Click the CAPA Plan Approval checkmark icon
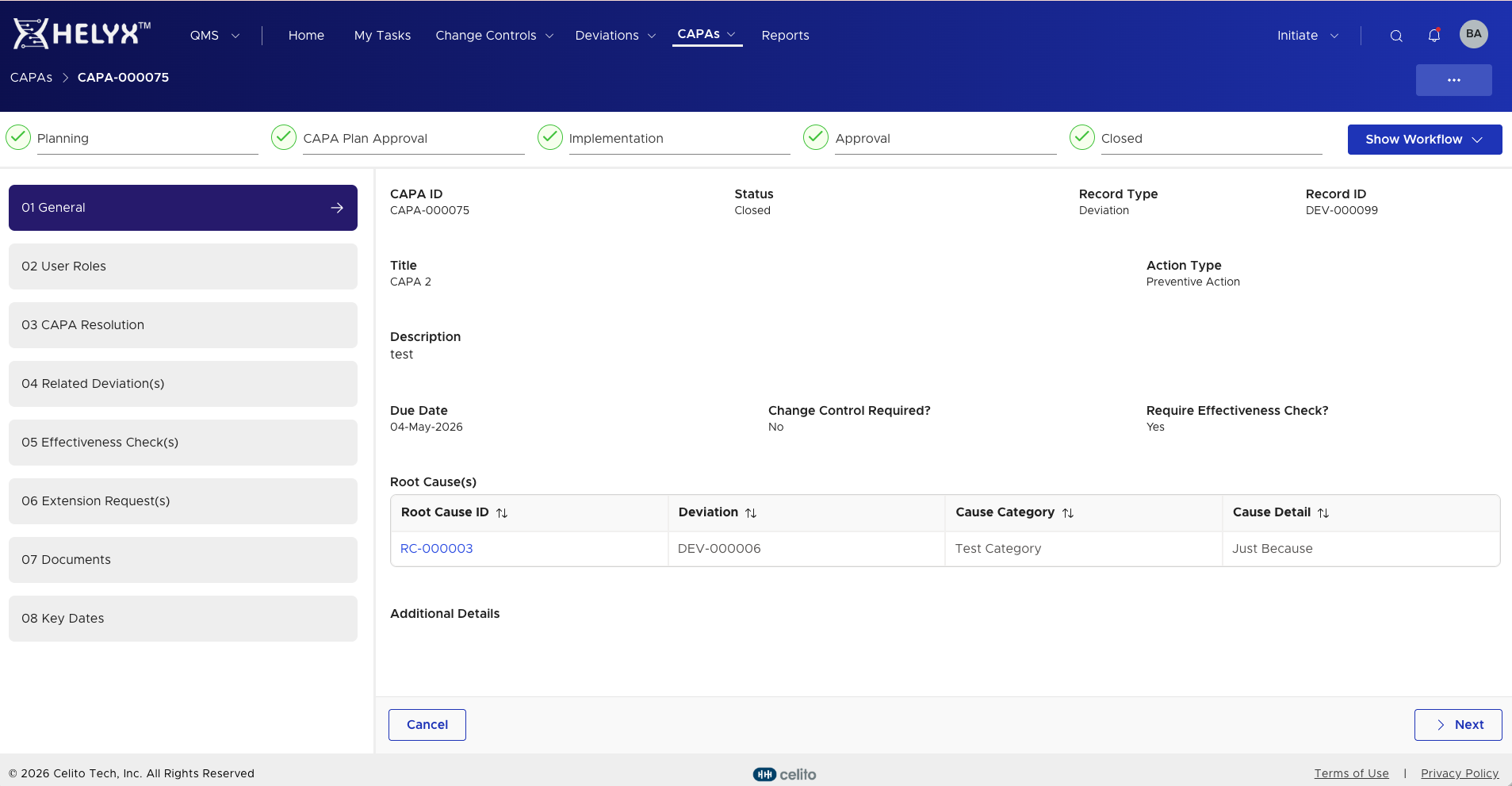 click(x=284, y=137)
